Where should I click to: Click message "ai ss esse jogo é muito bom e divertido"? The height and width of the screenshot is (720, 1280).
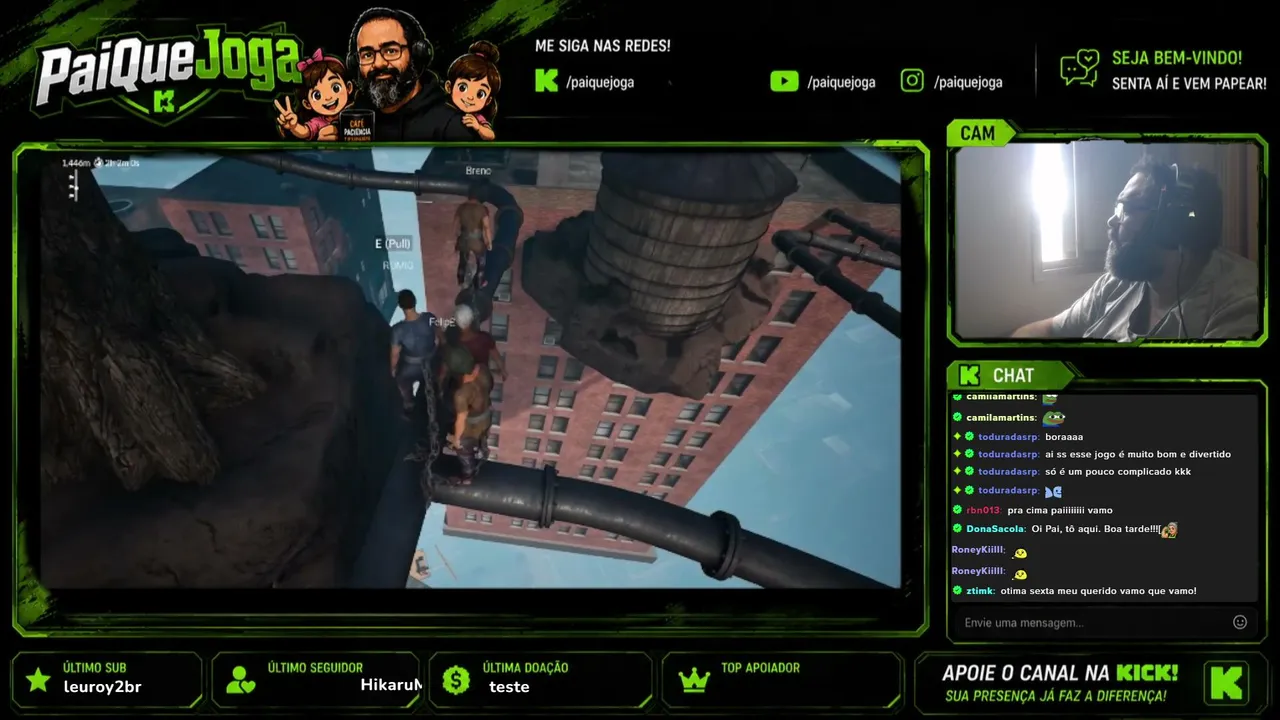1137,454
